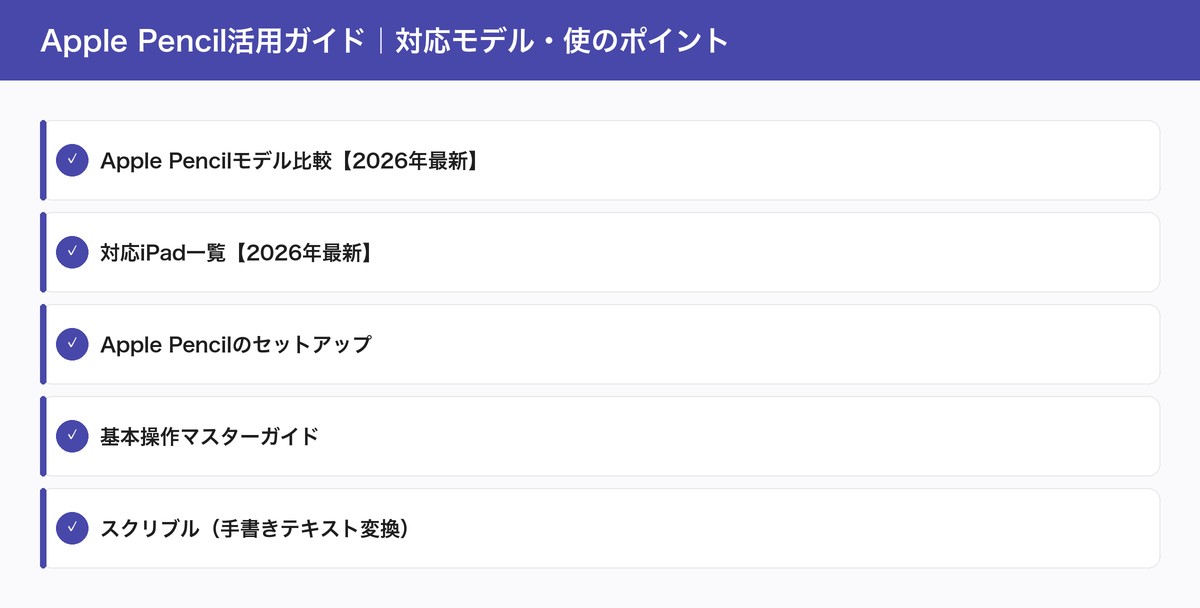The image size is (1200, 608).
Task: Select the スクリブル（手書きテキスト変換） title
Action: (254, 528)
